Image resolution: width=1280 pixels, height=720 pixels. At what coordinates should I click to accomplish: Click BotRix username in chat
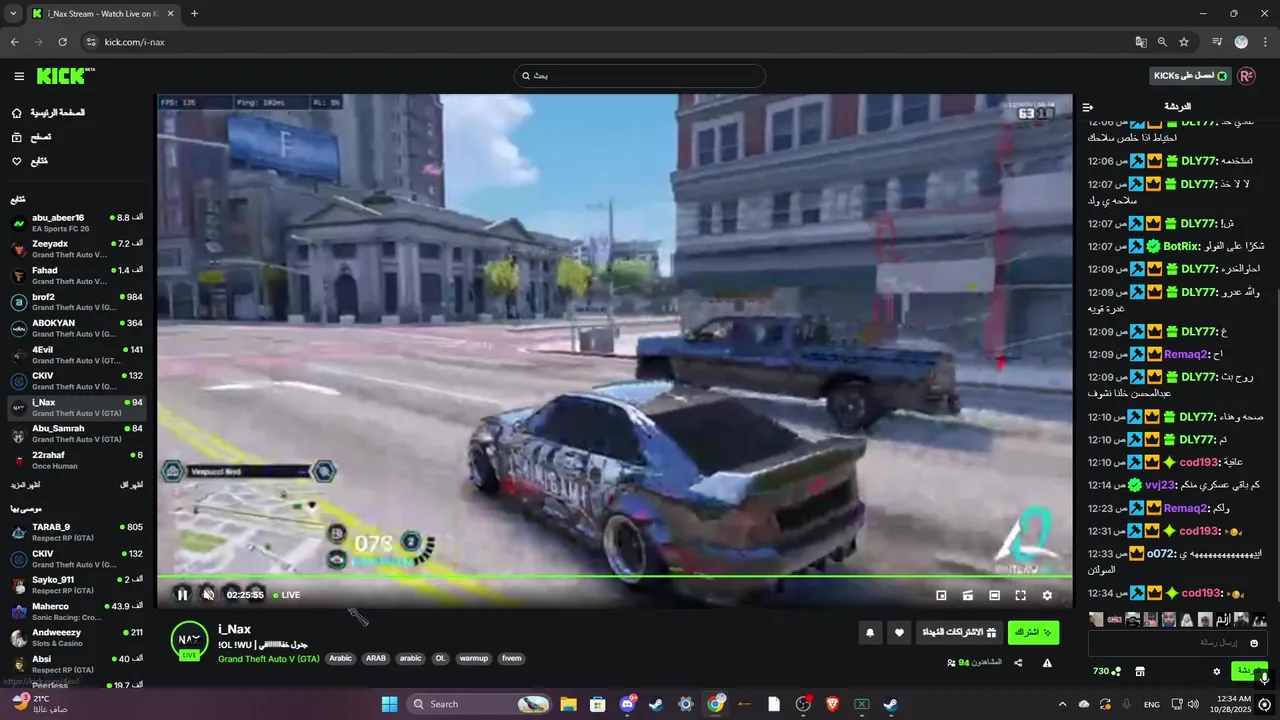(1182, 246)
